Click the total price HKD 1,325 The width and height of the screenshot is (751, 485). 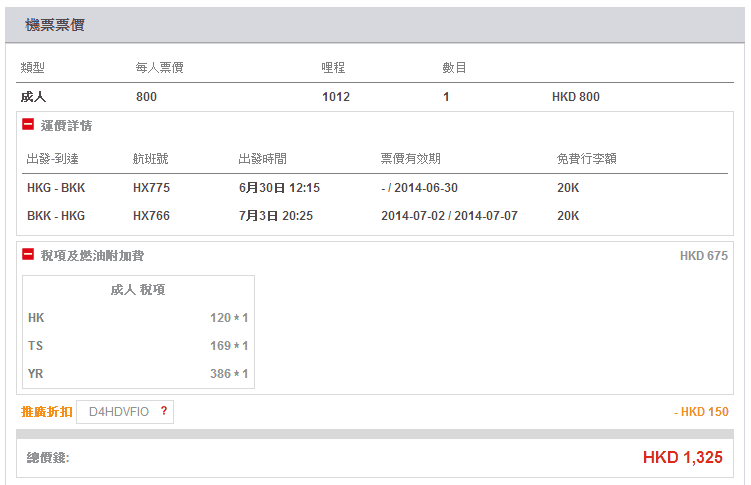[682, 458]
